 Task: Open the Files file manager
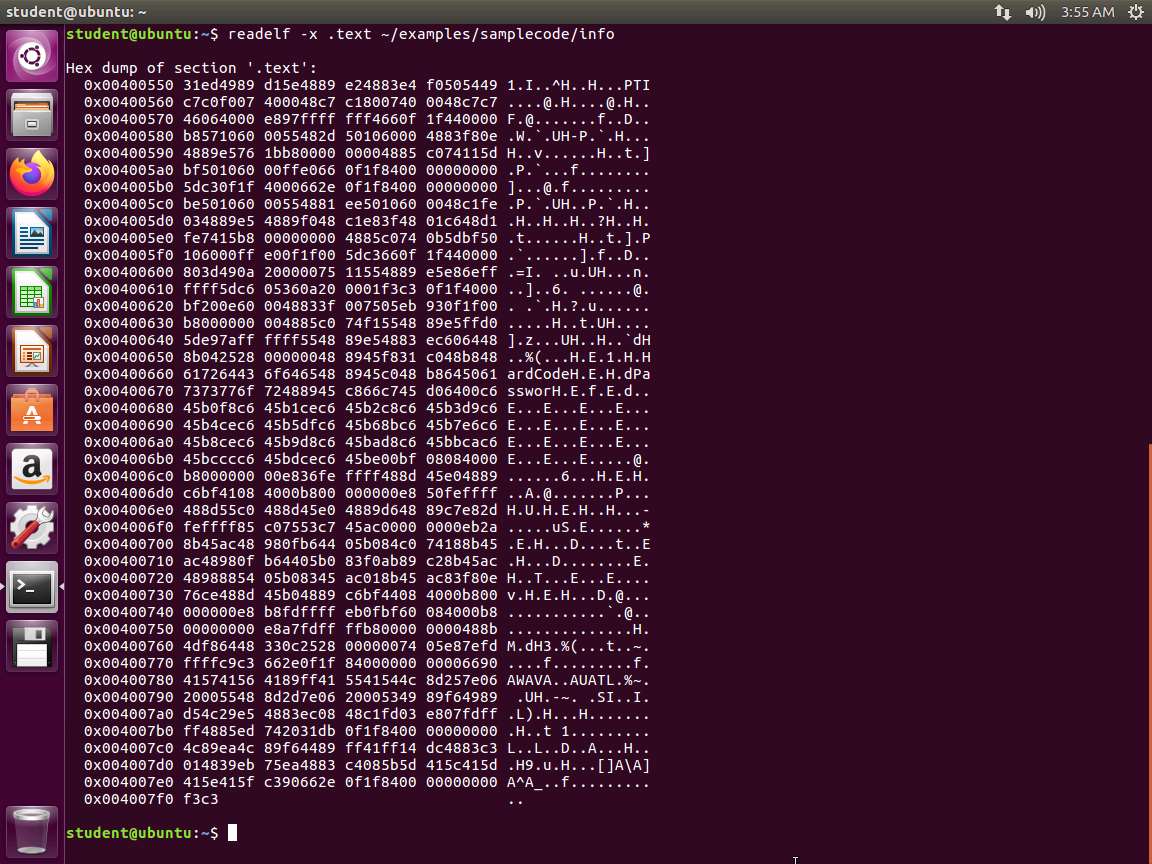[x=32, y=115]
